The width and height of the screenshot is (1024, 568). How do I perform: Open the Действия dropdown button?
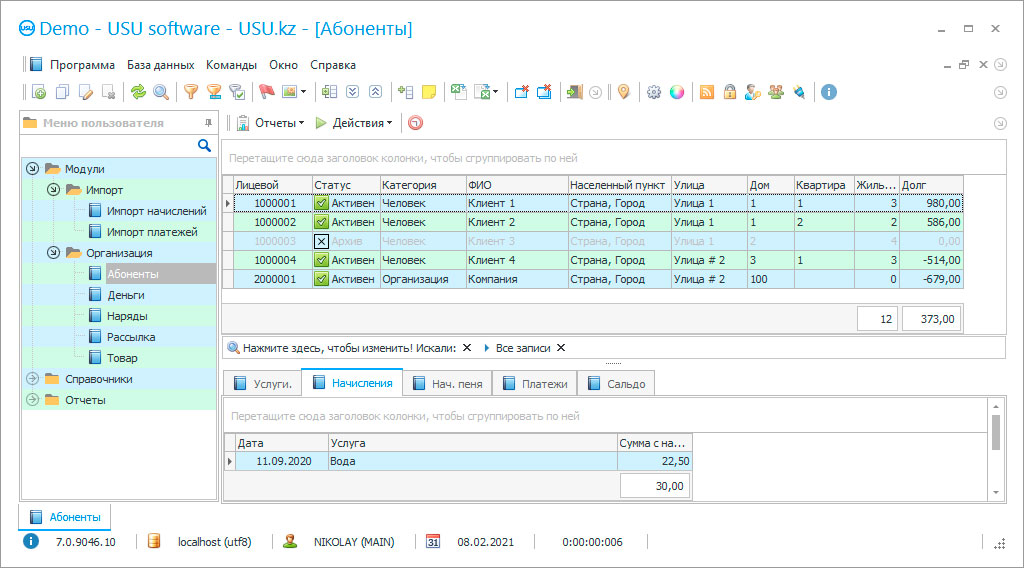[x=354, y=123]
